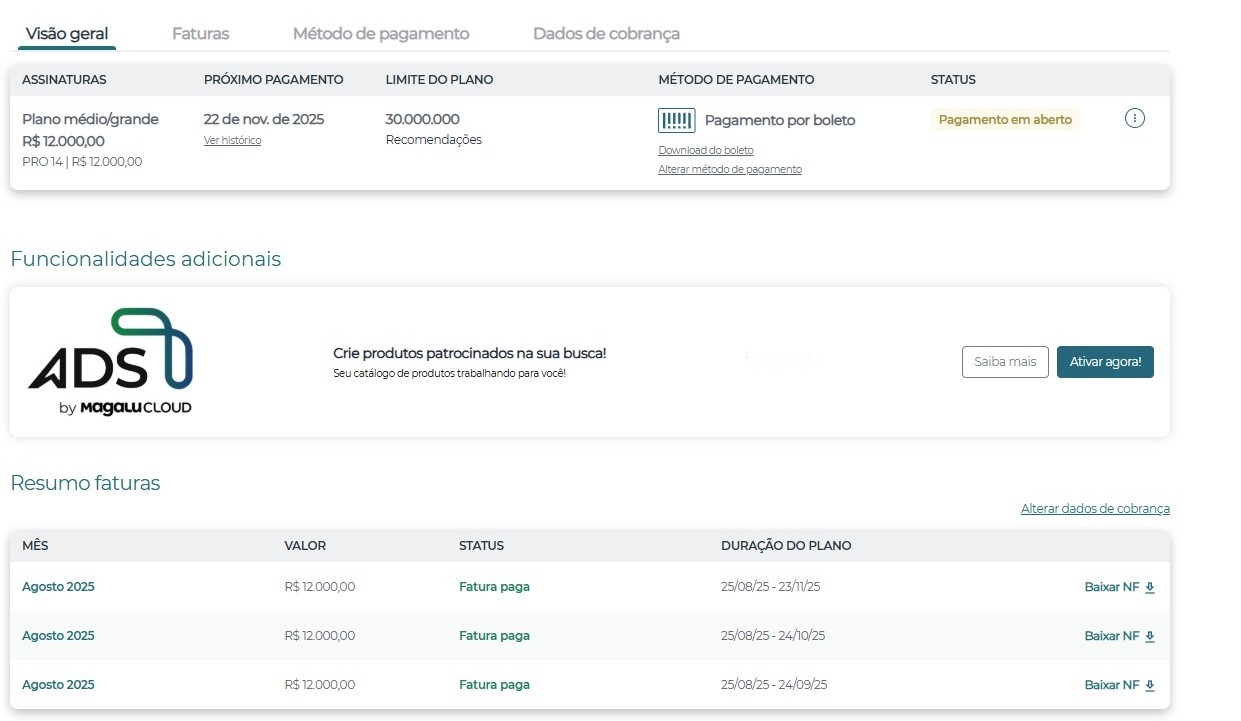
Task: Open Alterar método de pagamento
Action: pos(729,169)
